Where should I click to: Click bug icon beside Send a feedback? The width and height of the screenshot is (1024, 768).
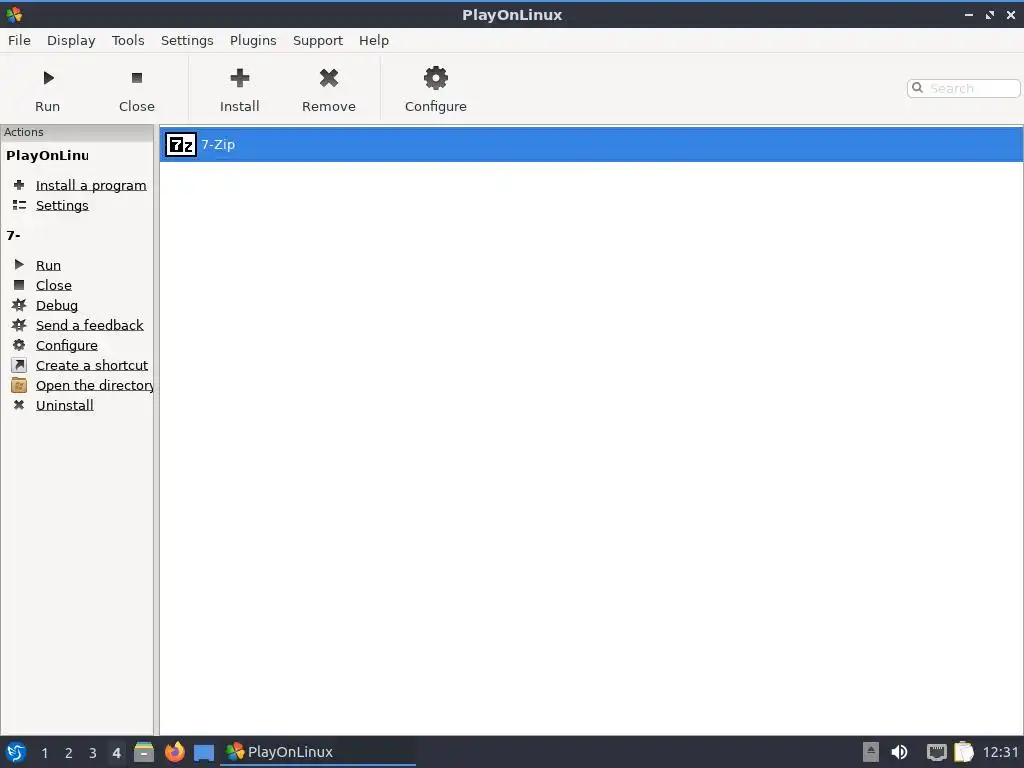point(19,325)
